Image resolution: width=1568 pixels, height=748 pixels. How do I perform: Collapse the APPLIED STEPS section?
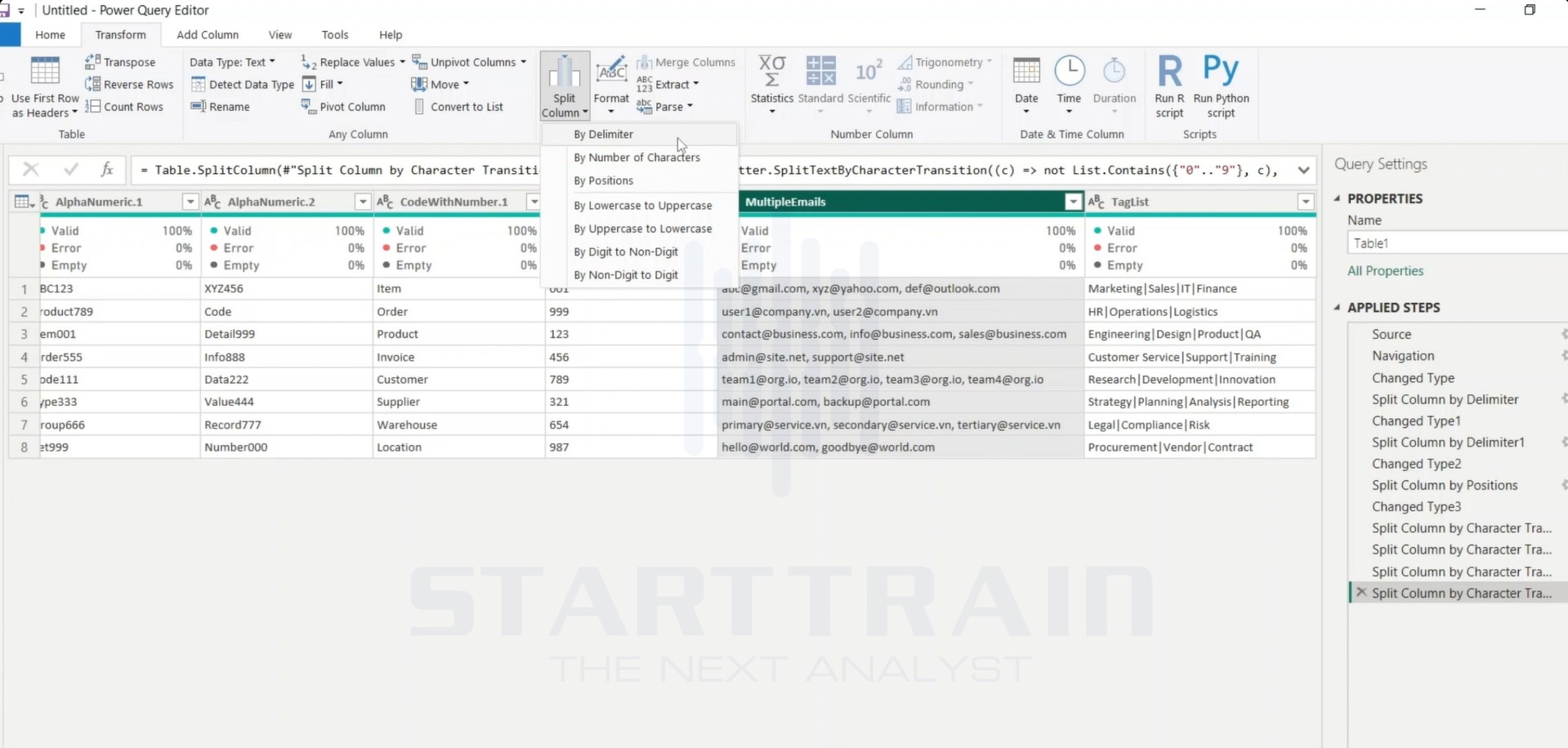point(1338,307)
